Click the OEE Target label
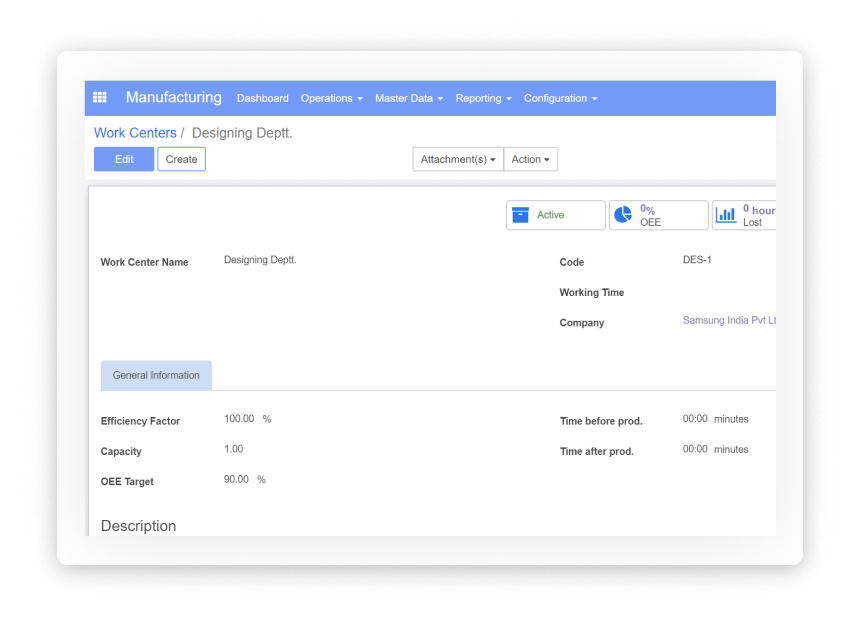Image resolution: width=856 pixels, height=620 pixels. pyautogui.click(x=127, y=481)
